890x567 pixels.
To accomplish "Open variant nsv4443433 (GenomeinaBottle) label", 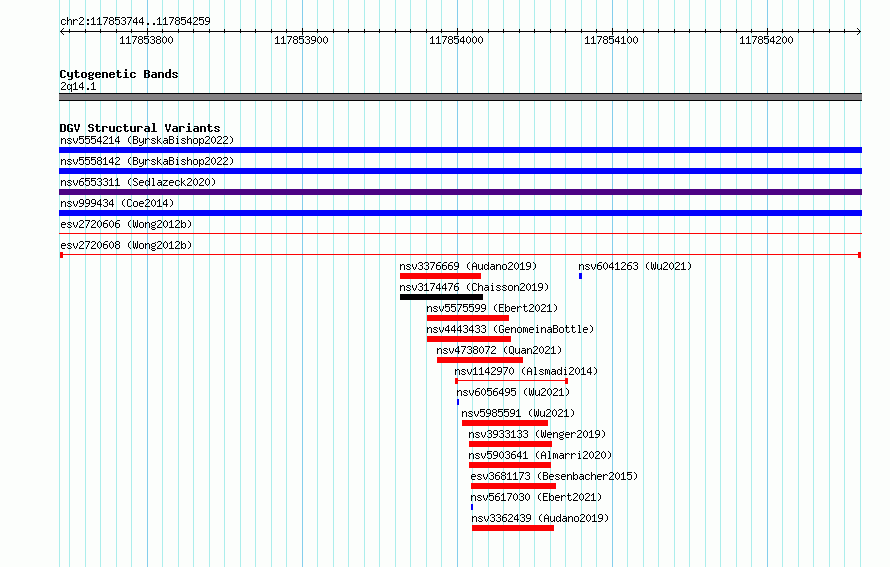I will [510, 329].
